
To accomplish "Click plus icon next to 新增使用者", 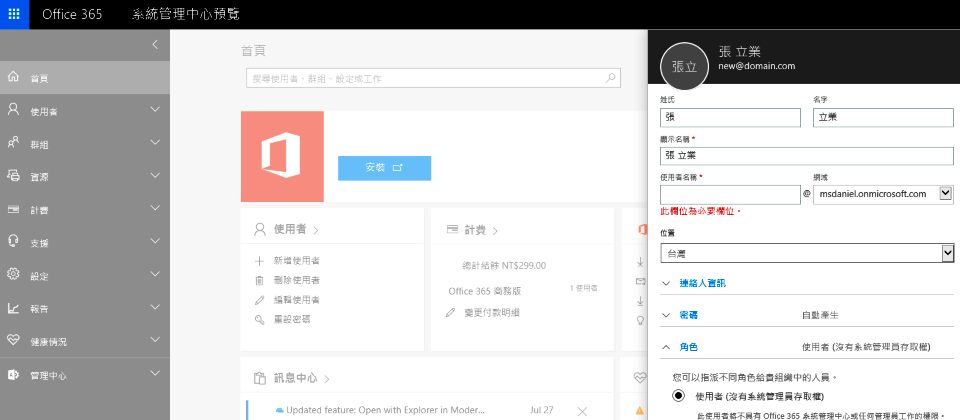I will click(260, 261).
